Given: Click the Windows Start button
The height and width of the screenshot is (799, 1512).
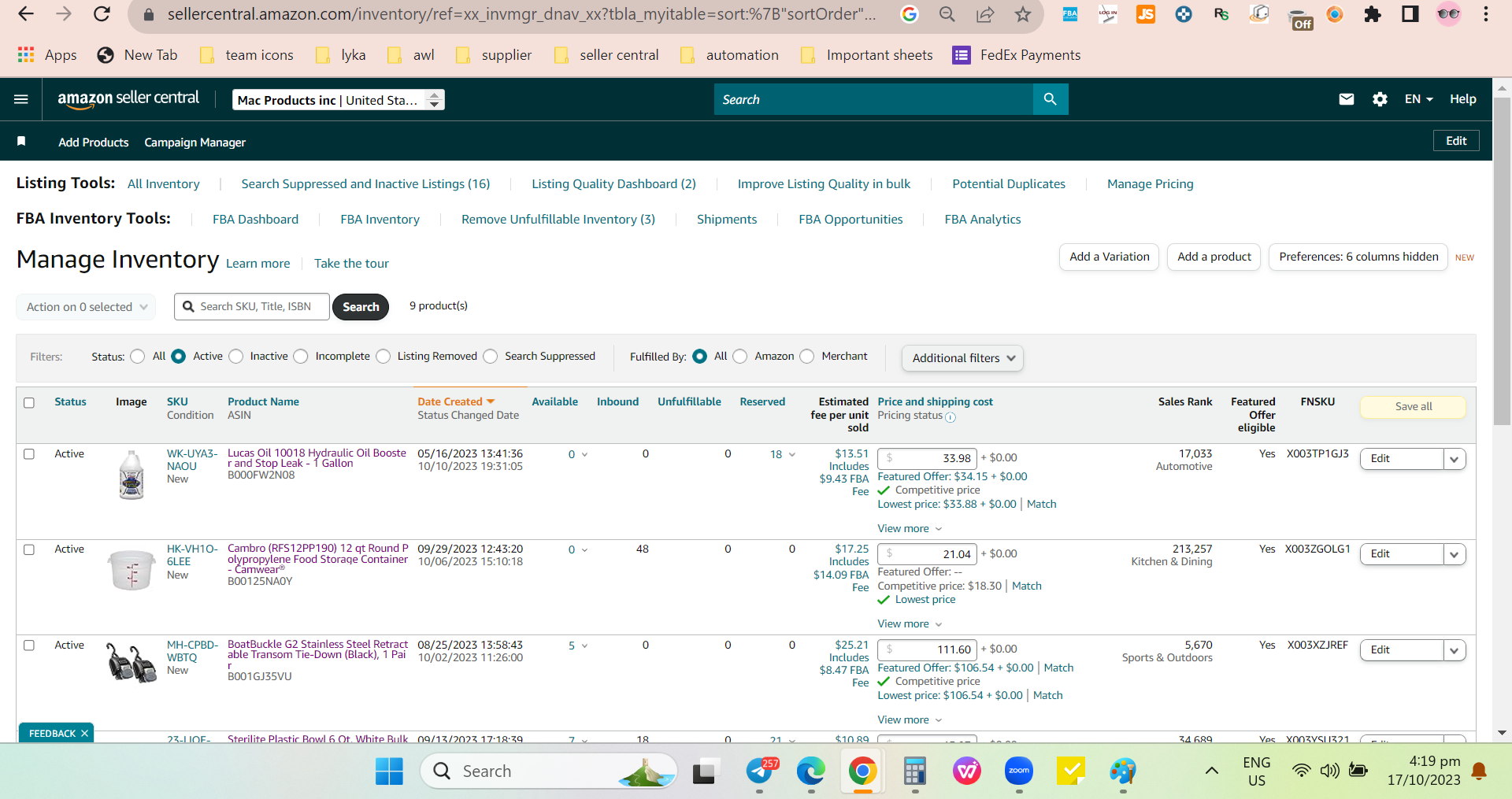Looking at the screenshot, I should tap(389, 771).
